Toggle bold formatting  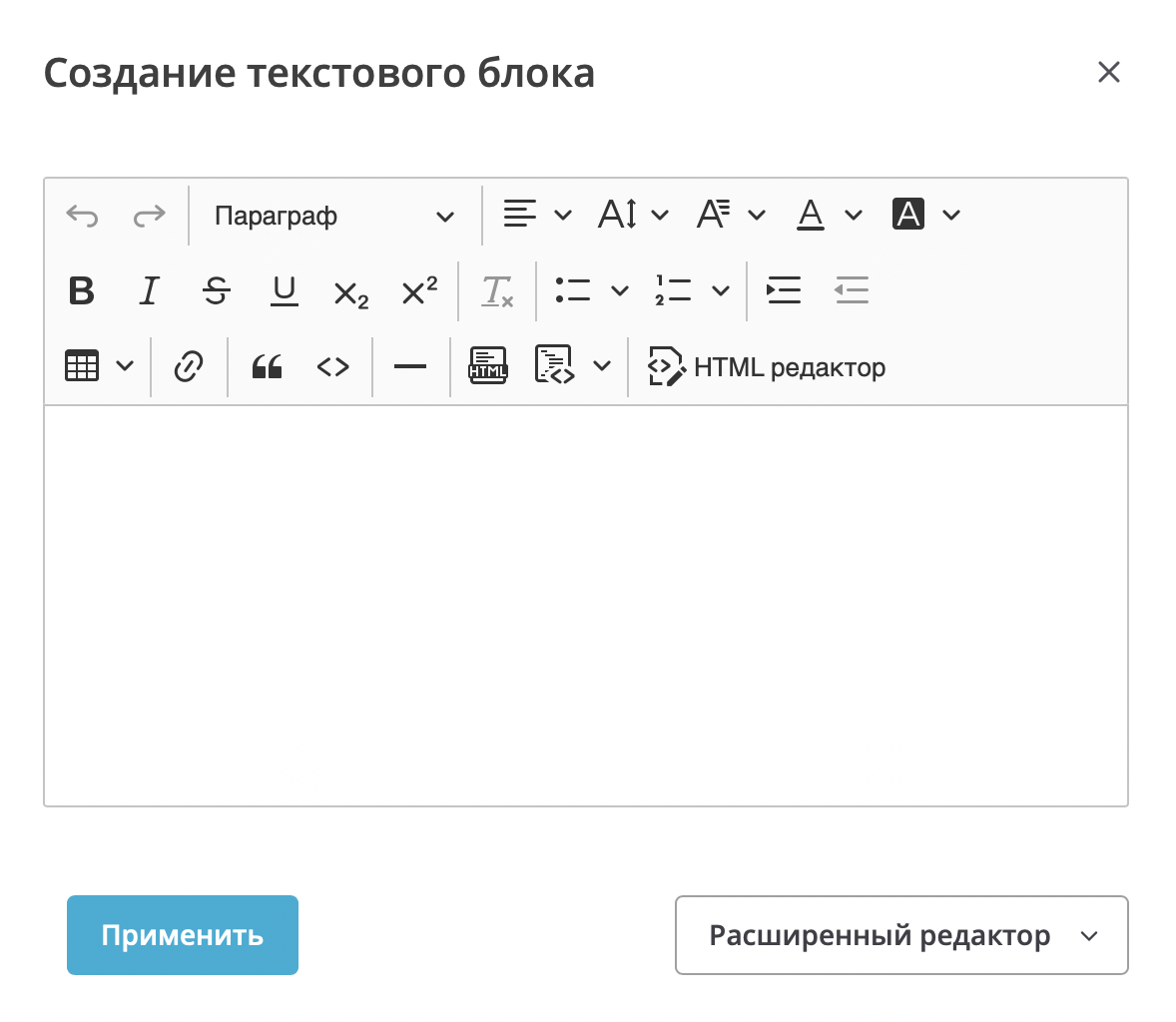point(82,290)
